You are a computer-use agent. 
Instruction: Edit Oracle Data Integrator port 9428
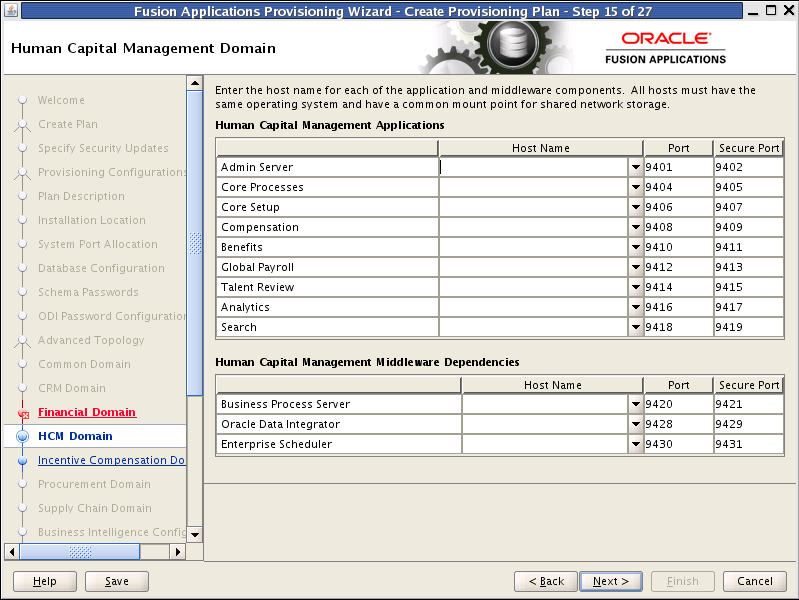pos(678,424)
